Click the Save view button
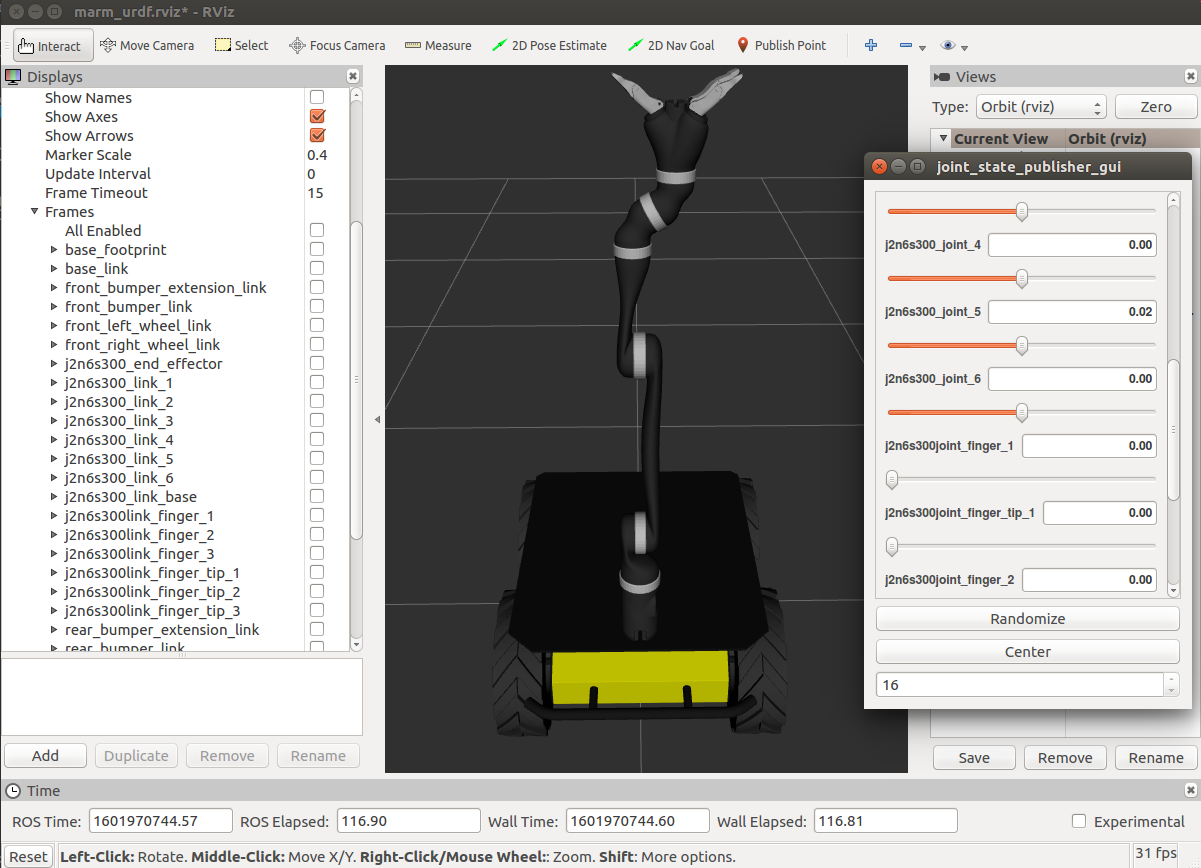The height and width of the screenshot is (868, 1201). [x=974, y=758]
